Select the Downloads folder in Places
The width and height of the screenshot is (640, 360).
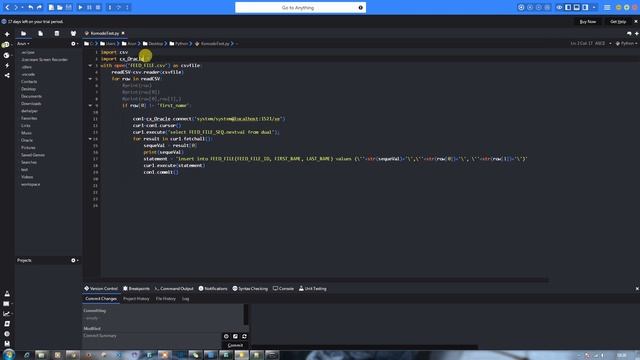point(31,104)
